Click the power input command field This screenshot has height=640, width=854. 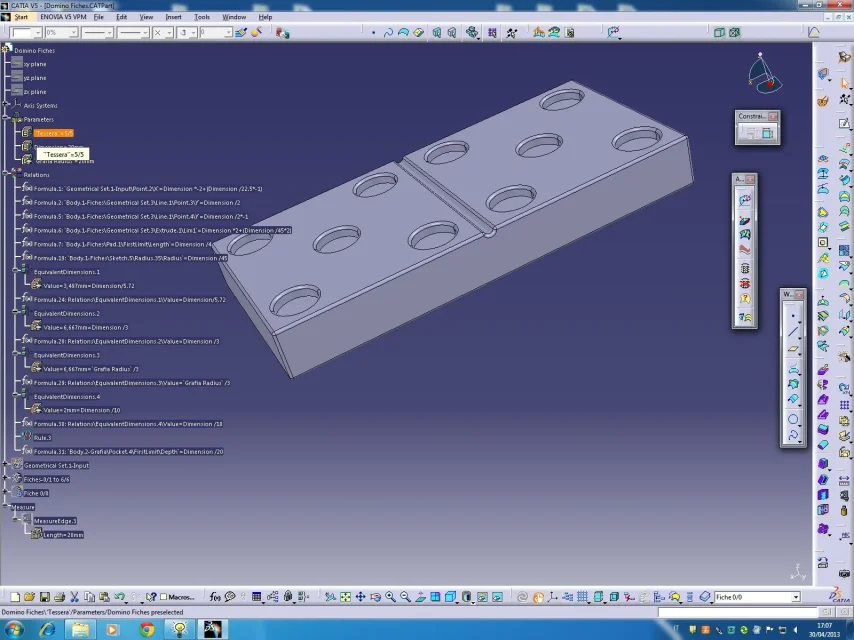tap(738, 612)
